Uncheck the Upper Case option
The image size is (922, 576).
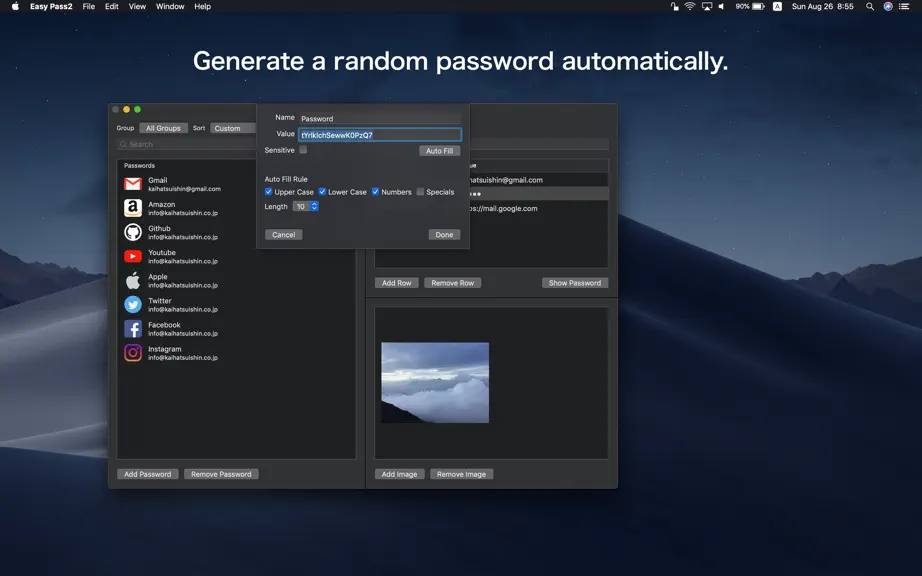coord(268,192)
